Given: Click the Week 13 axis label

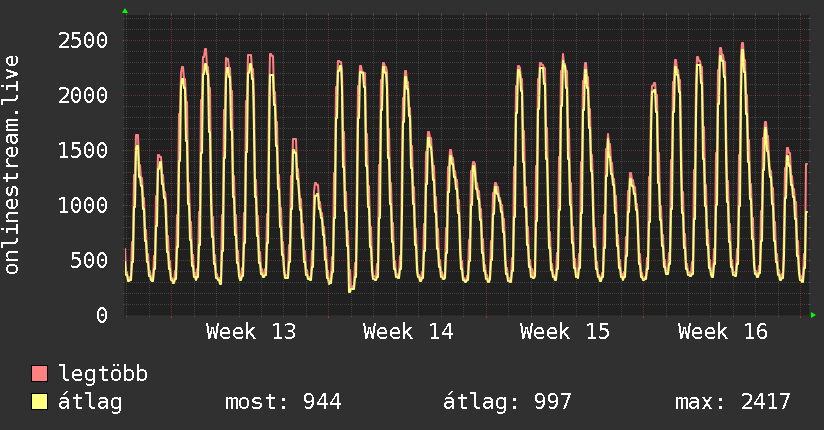Looking at the screenshot, I should [x=251, y=332].
